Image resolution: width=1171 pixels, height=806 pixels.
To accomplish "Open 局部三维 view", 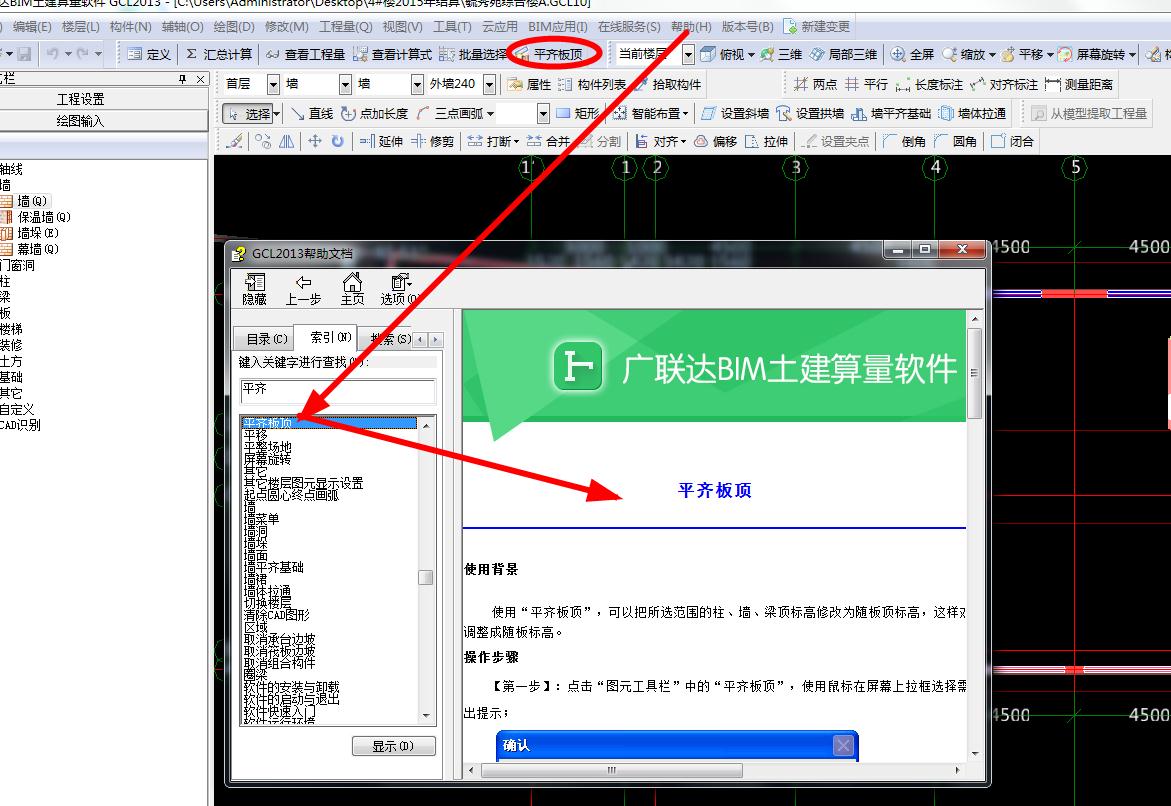I will coord(843,55).
